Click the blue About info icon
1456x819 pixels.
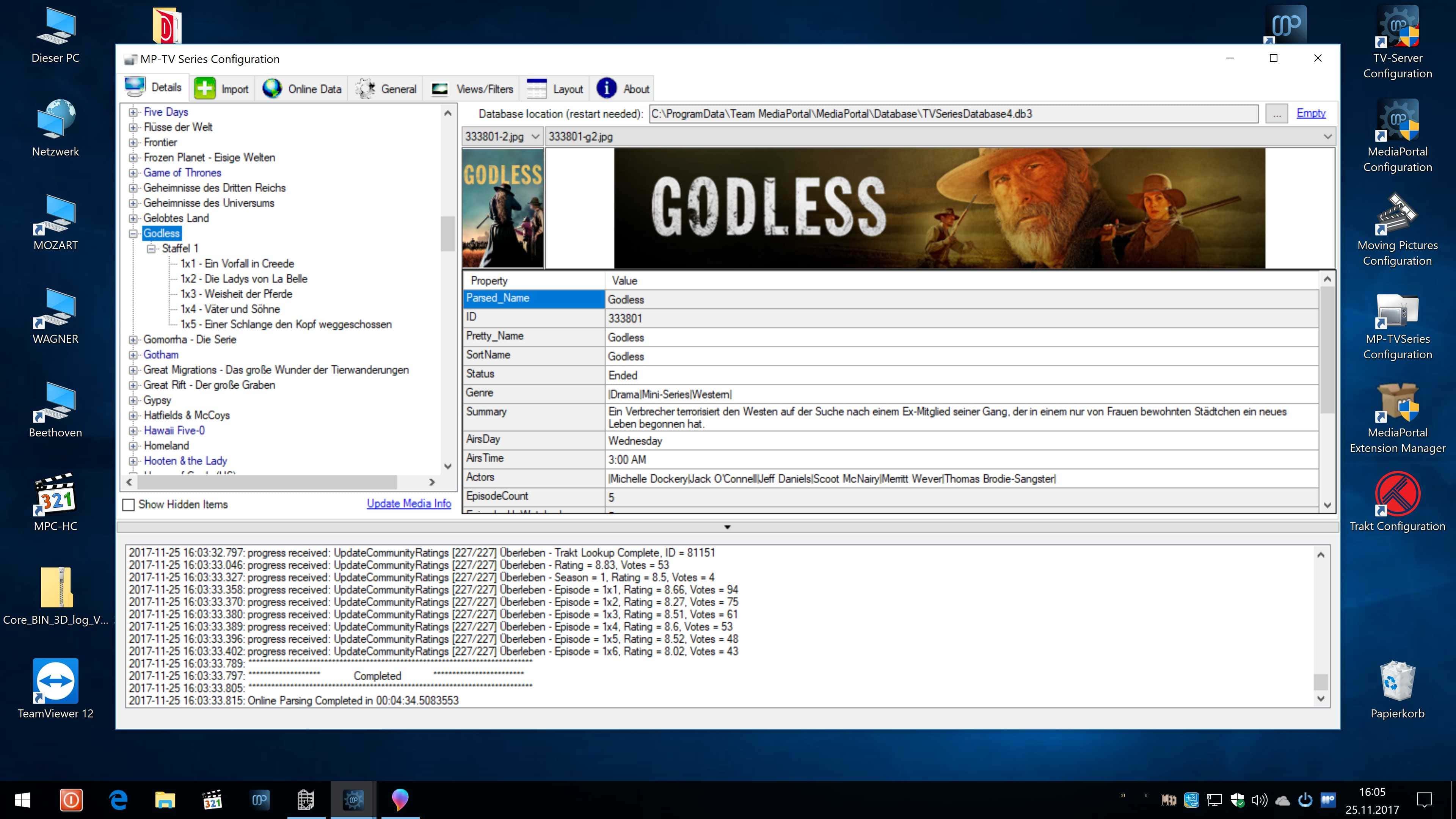(x=607, y=89)
